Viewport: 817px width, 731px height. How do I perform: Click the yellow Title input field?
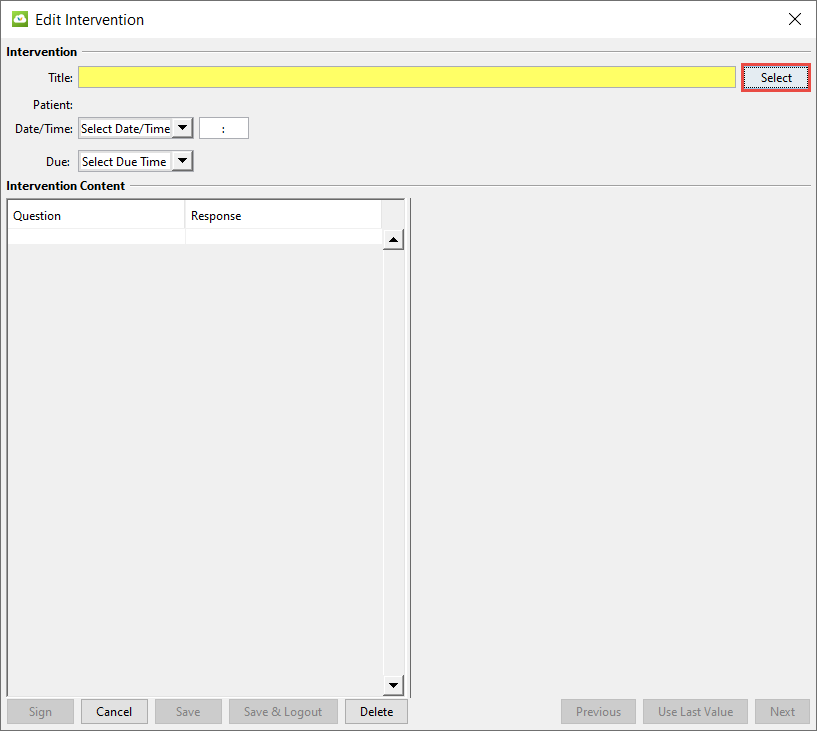[407, 78]
